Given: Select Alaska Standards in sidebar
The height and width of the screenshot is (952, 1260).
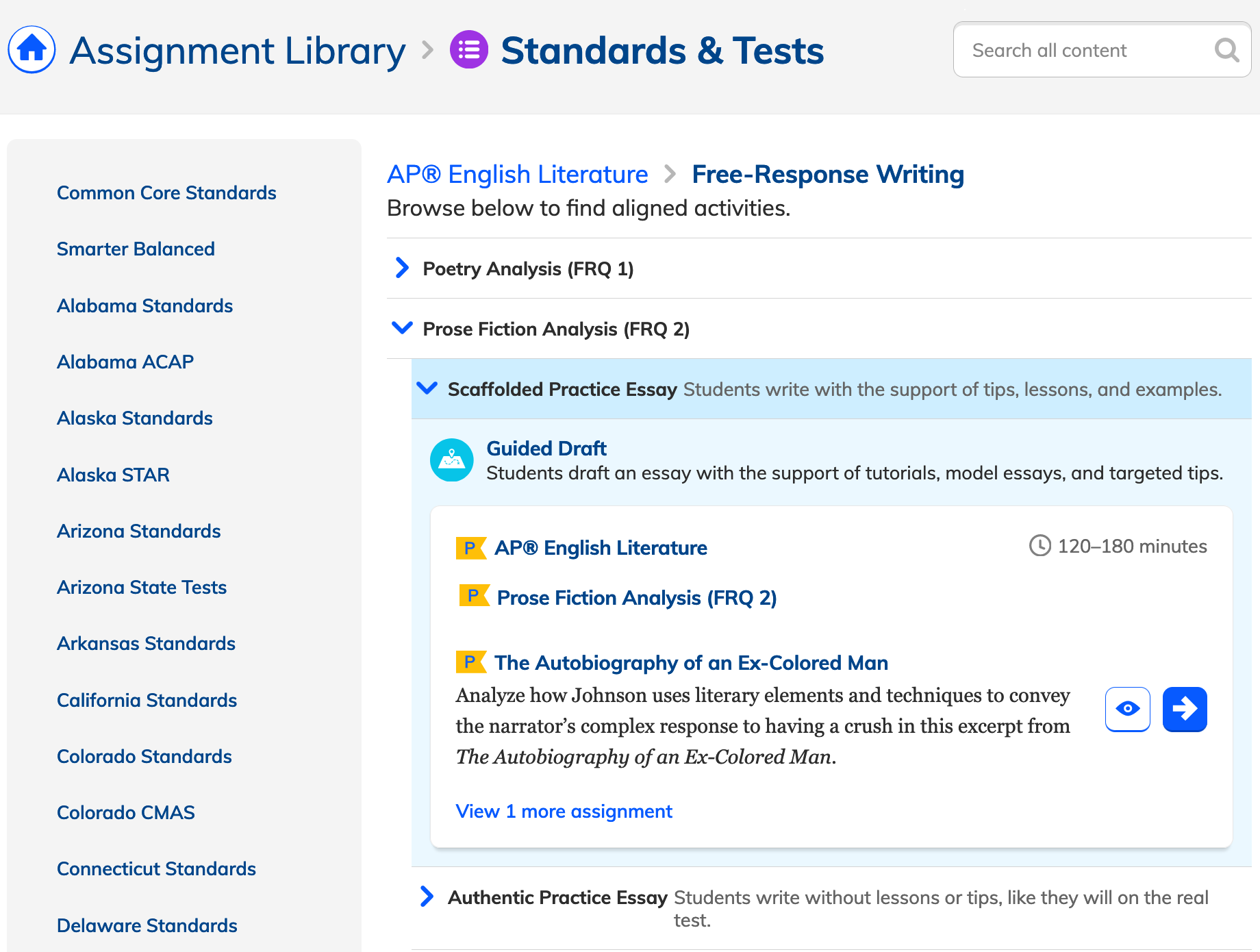Looking at the screenshot, I should click(x=135, y=418).
